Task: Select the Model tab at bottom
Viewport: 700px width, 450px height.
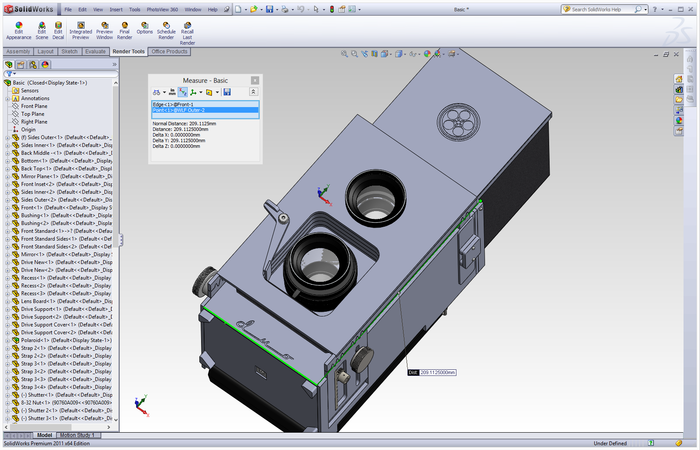Action: point(44,435)
